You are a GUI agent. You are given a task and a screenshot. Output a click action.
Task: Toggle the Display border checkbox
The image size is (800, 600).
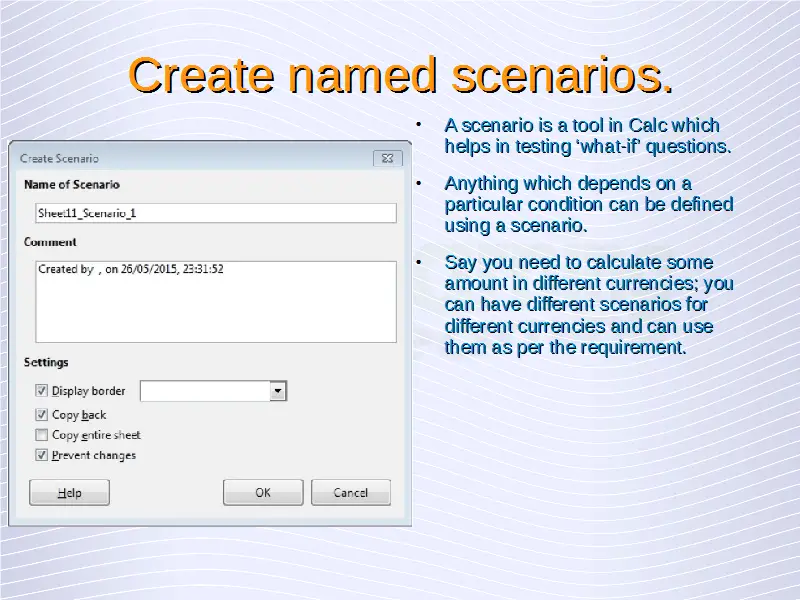[x=42, y=391]
